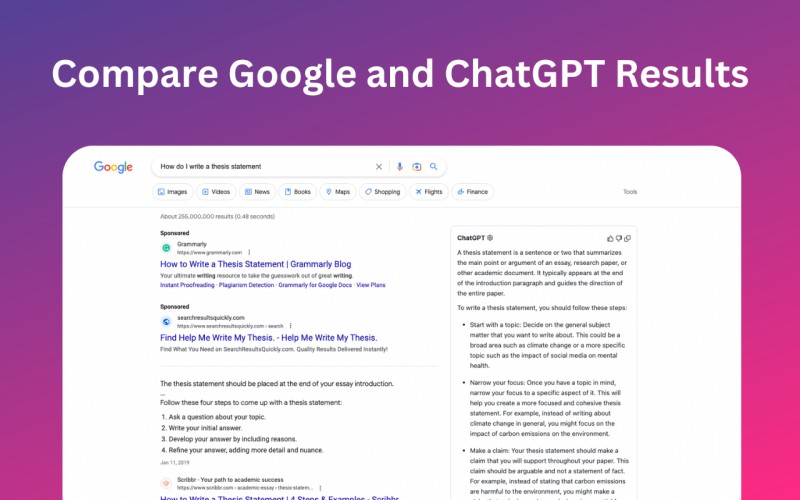The image size is (800, 500).
Task: Click the 'About 255,000,000 results' text
Action: [x=217, y=216]
